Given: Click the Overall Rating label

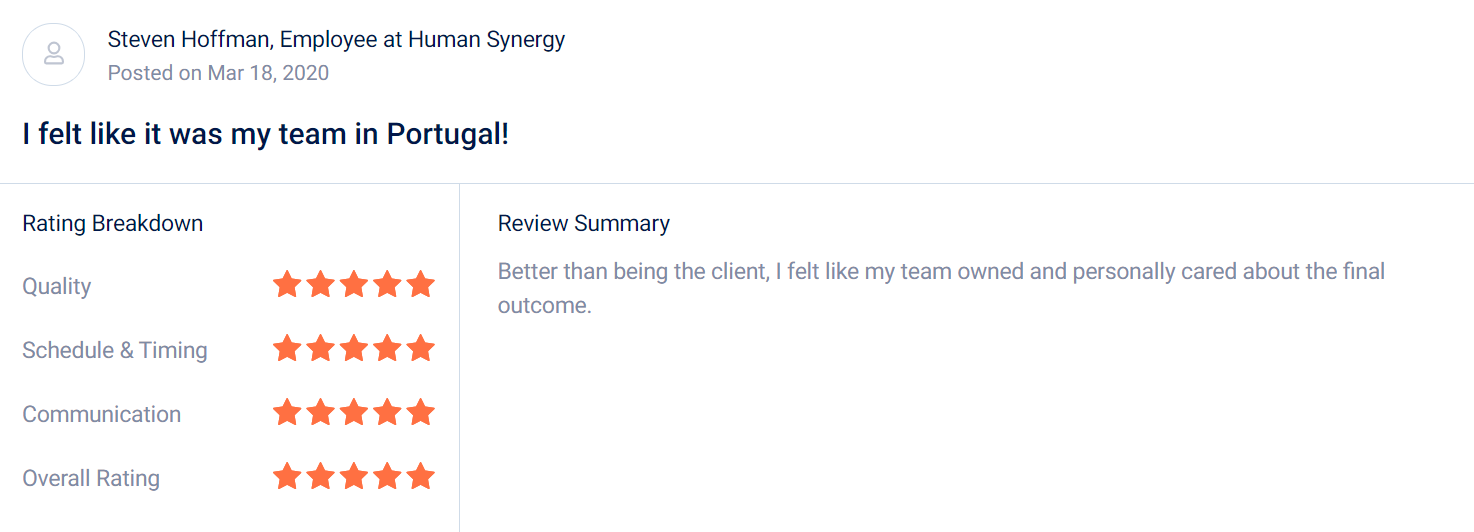Looking at the screenshot, I should [91, 478].
